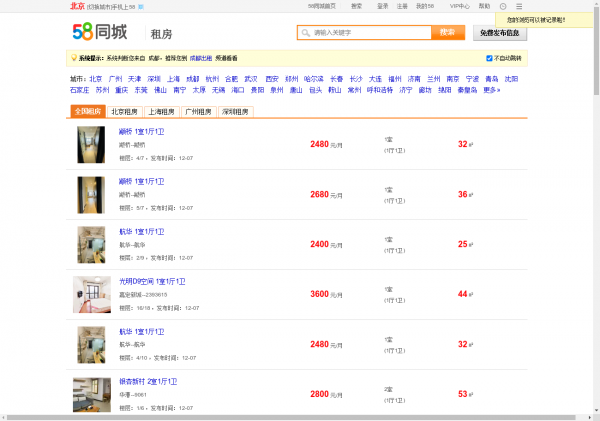The image size is (600, 421).
Task: Expand the 更多 cities list
Action: tap(491, 90)
